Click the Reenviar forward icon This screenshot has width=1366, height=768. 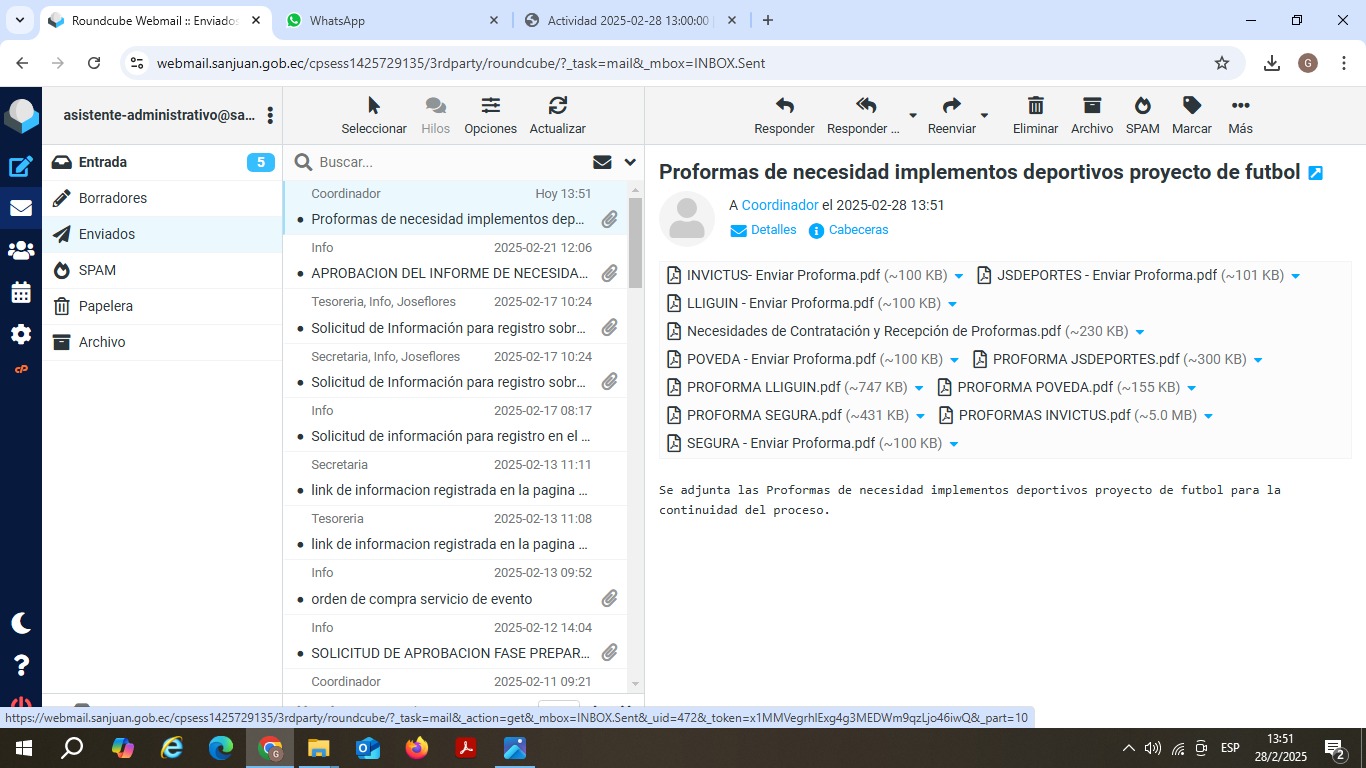[951, 106]
